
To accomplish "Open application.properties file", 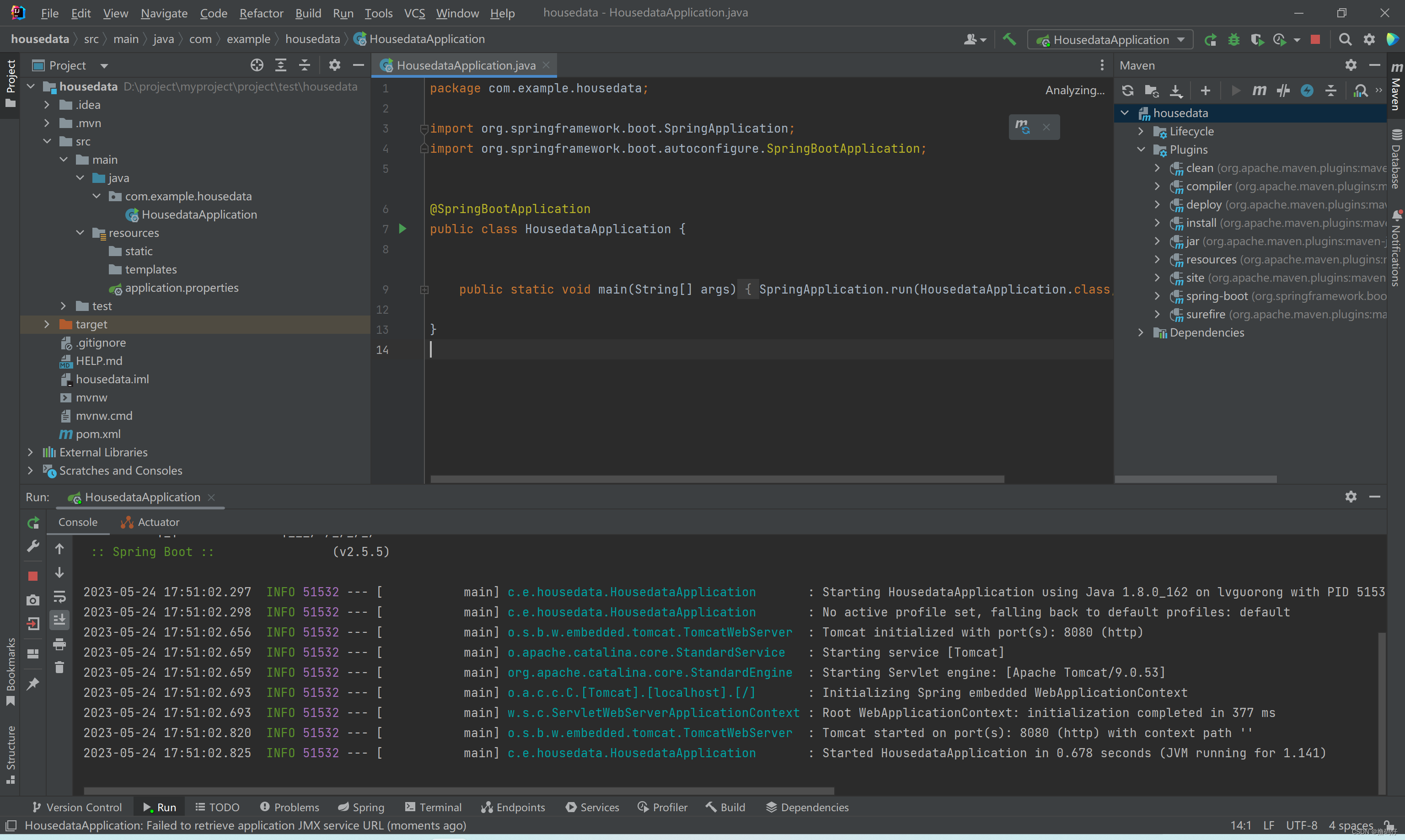I will (x=181, y=287).
